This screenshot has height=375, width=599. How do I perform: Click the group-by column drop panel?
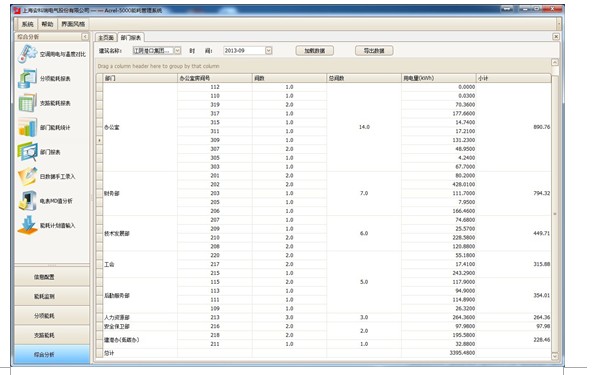coord(322,66)
